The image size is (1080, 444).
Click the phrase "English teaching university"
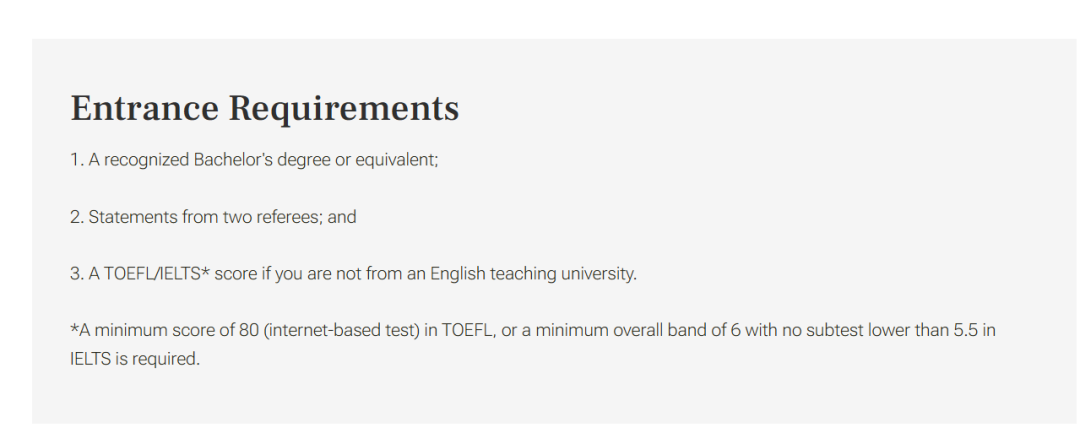[532, 273]
